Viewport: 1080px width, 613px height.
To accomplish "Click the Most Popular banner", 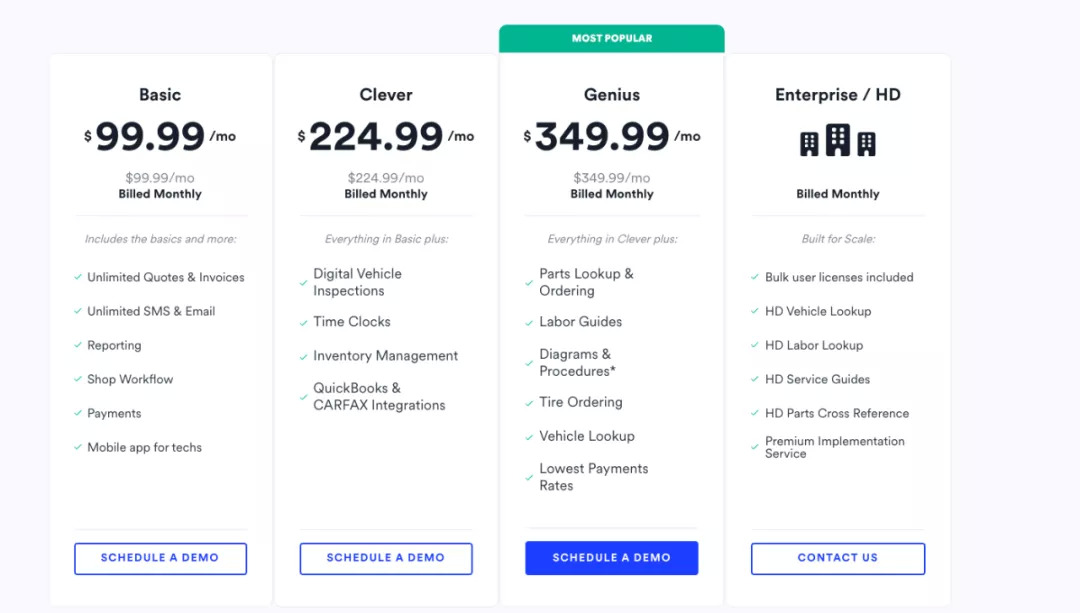I will pos(611,38).
